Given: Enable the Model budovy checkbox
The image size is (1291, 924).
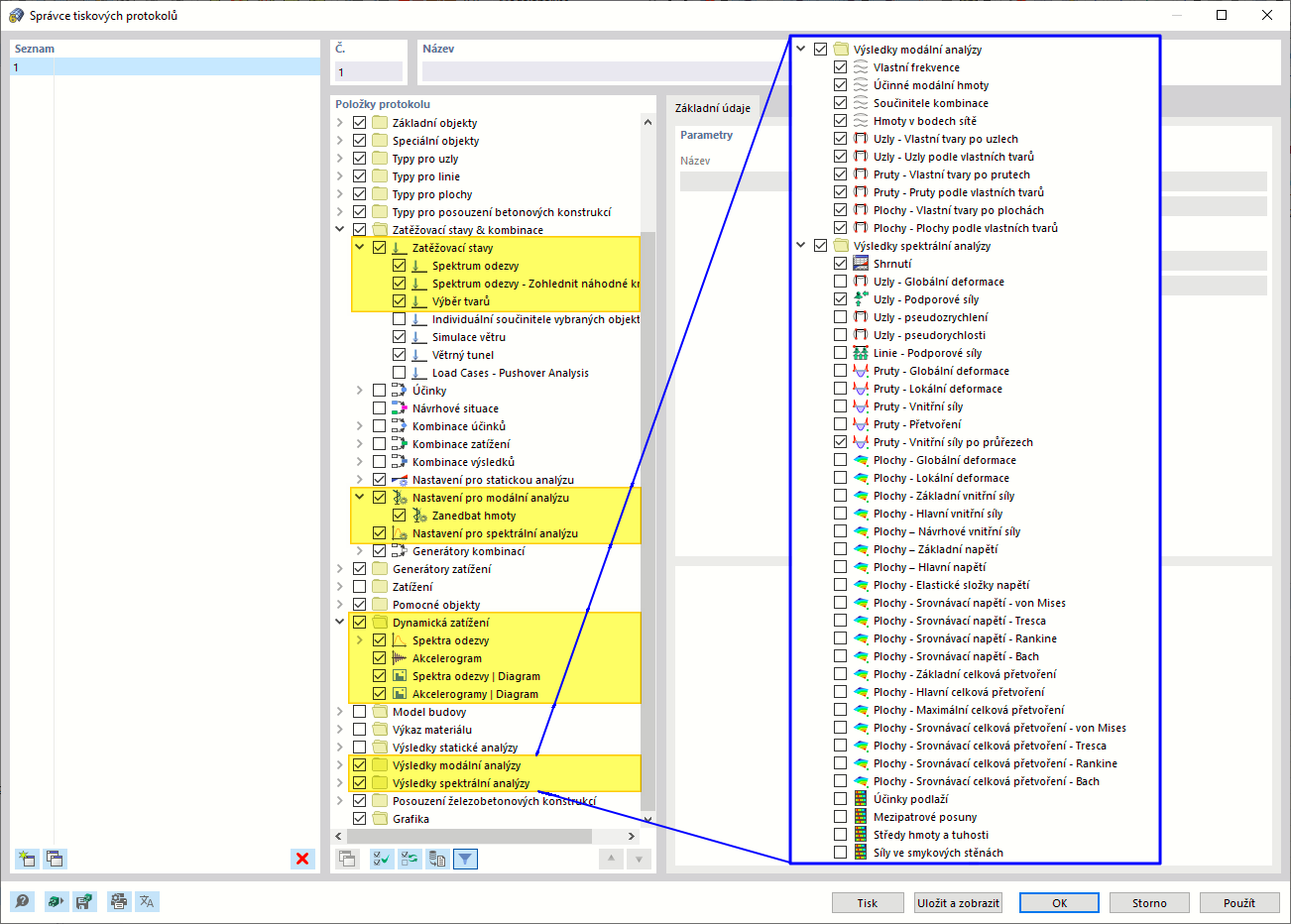Looking at the screenshot, I should coord(359,712).
